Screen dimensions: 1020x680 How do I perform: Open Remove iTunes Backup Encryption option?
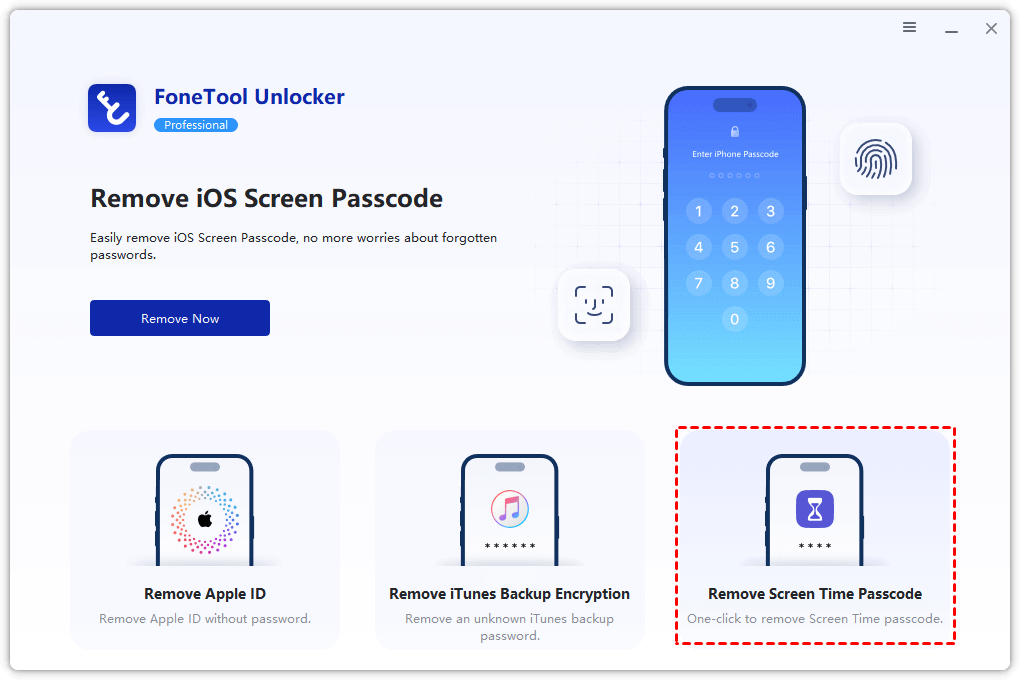[x=509, y=593]
